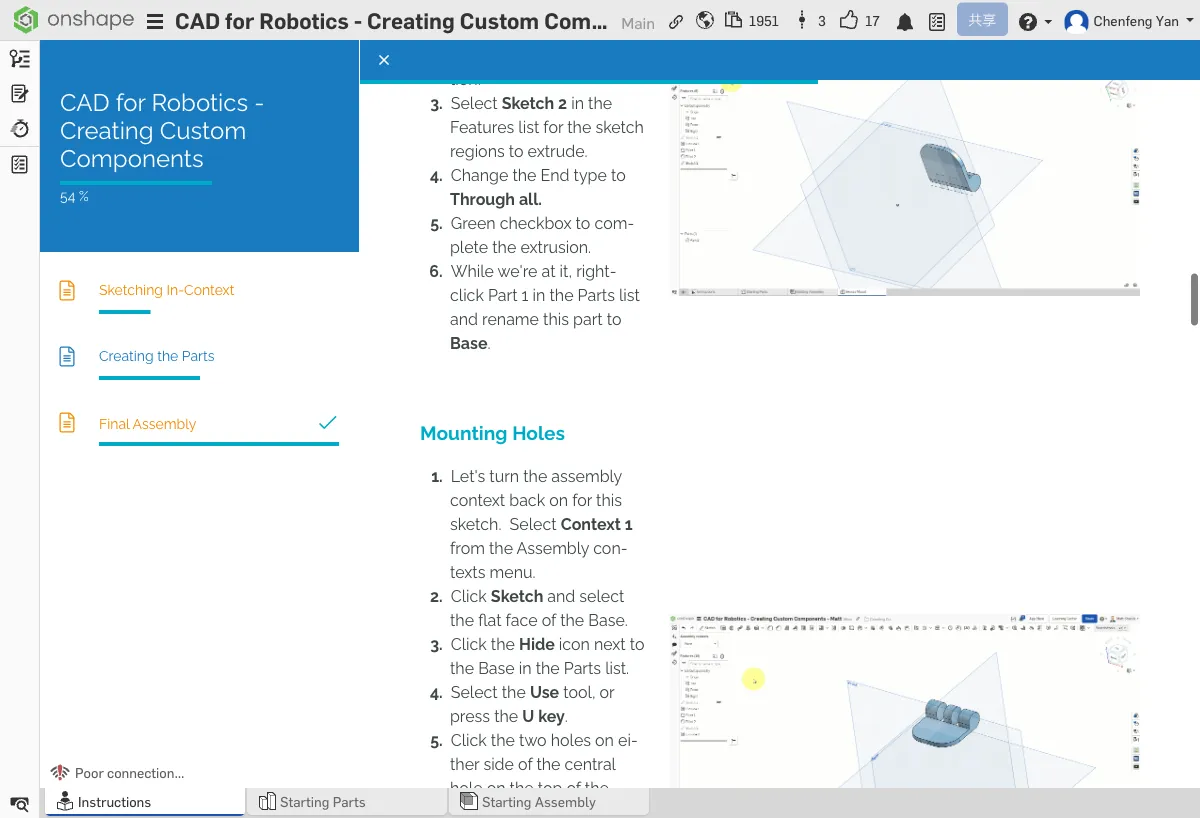Viewport: 1200px width, 818px height.
Task: Open the document link icon
Action: point(677,21)
